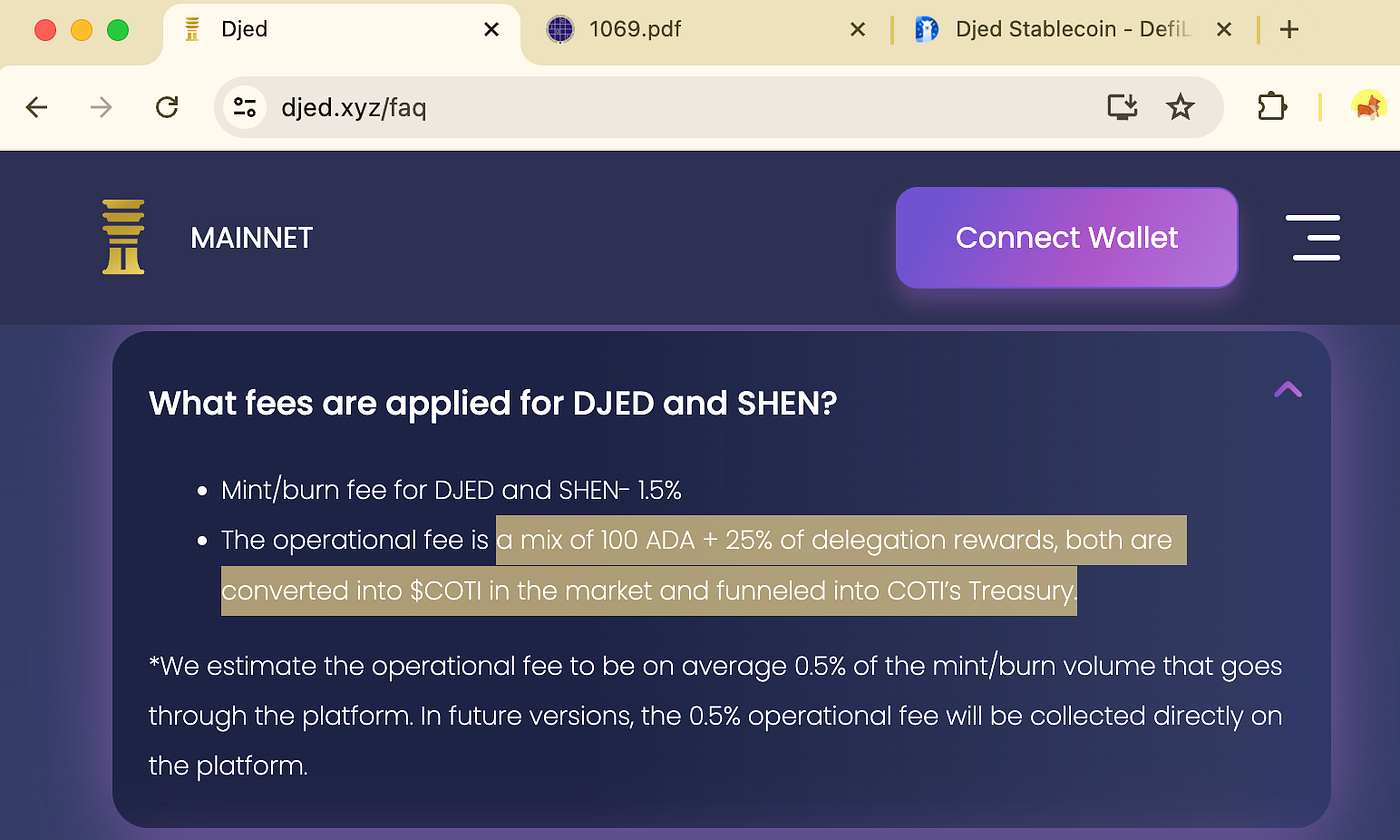
Task: Click the djed.xyz/faq address bar
Action: pyautogui.click(x=650, y=107)
